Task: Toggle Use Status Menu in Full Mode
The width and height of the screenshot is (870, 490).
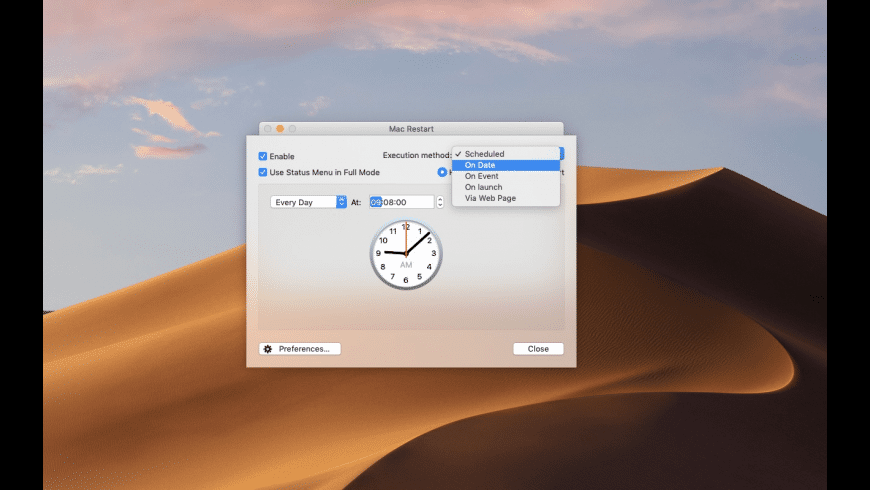Action: click(262, 173)
